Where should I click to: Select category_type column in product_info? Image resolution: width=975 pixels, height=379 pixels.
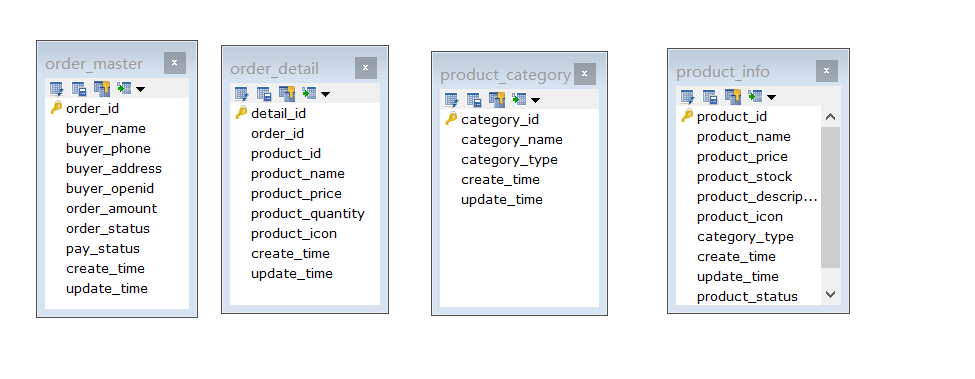[x=745, y=237]
